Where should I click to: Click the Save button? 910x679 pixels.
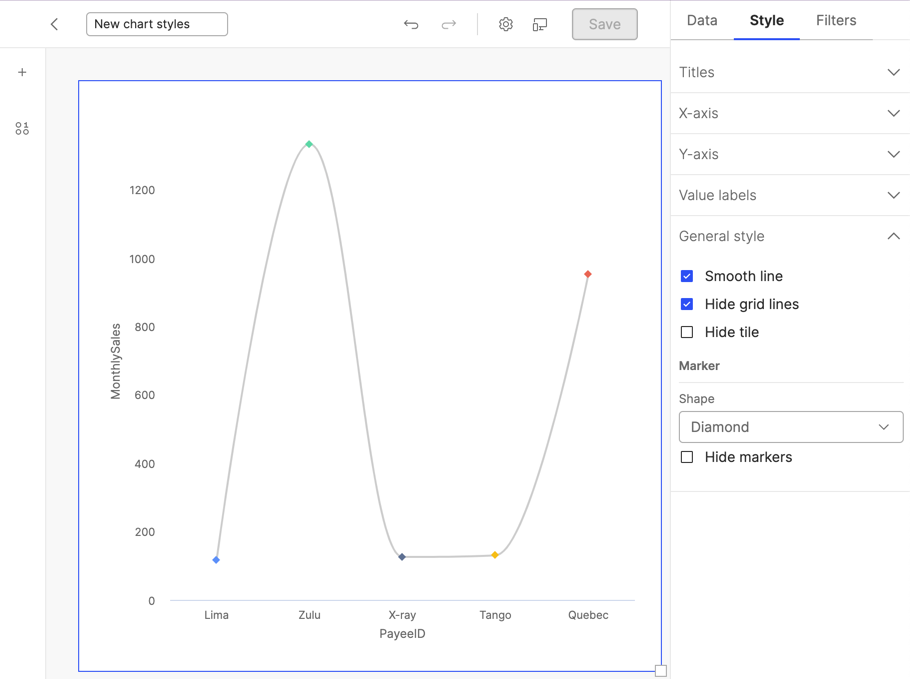(x=604, y=24)
